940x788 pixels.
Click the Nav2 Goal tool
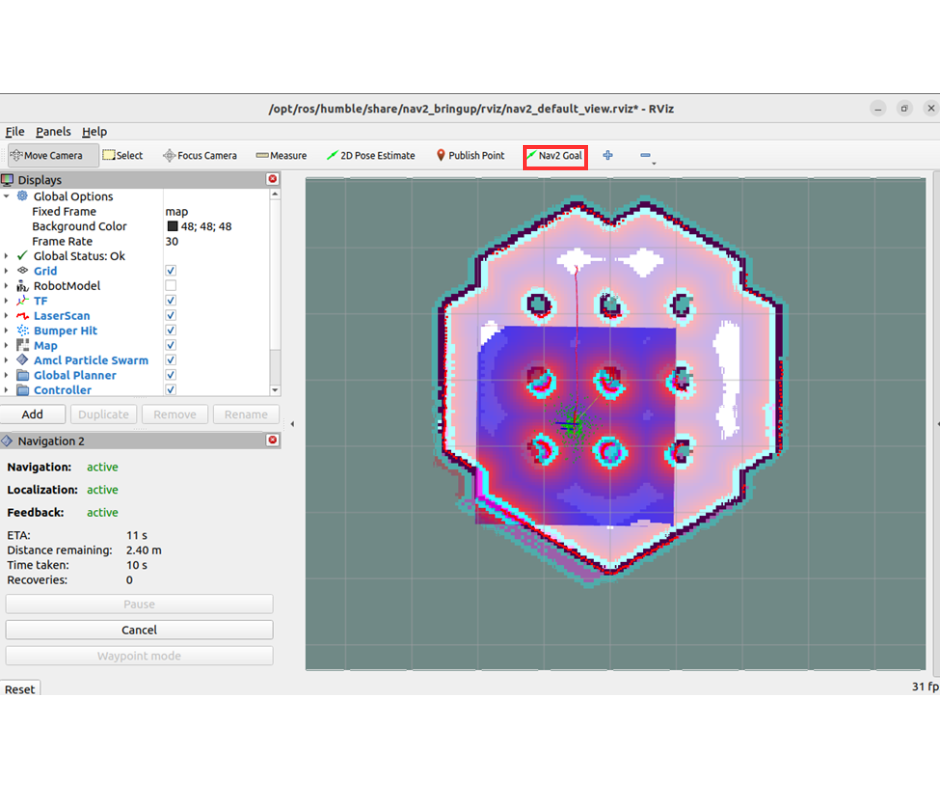tap(554, 156)
